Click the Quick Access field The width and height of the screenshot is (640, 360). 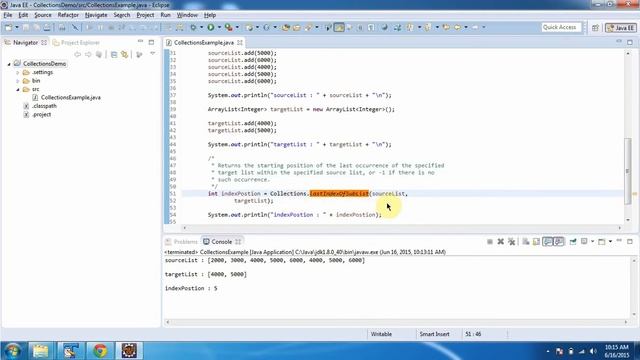[561, 27]
